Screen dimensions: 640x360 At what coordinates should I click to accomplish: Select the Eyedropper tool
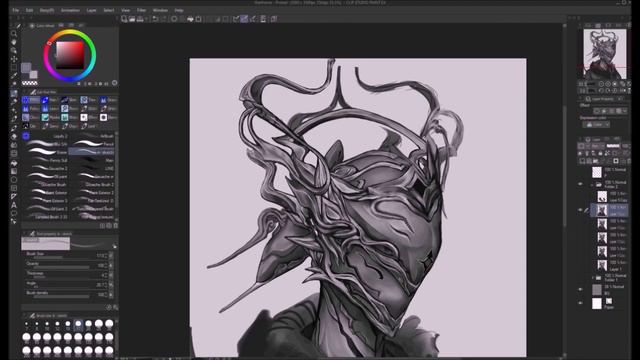[x=14, y=76]
